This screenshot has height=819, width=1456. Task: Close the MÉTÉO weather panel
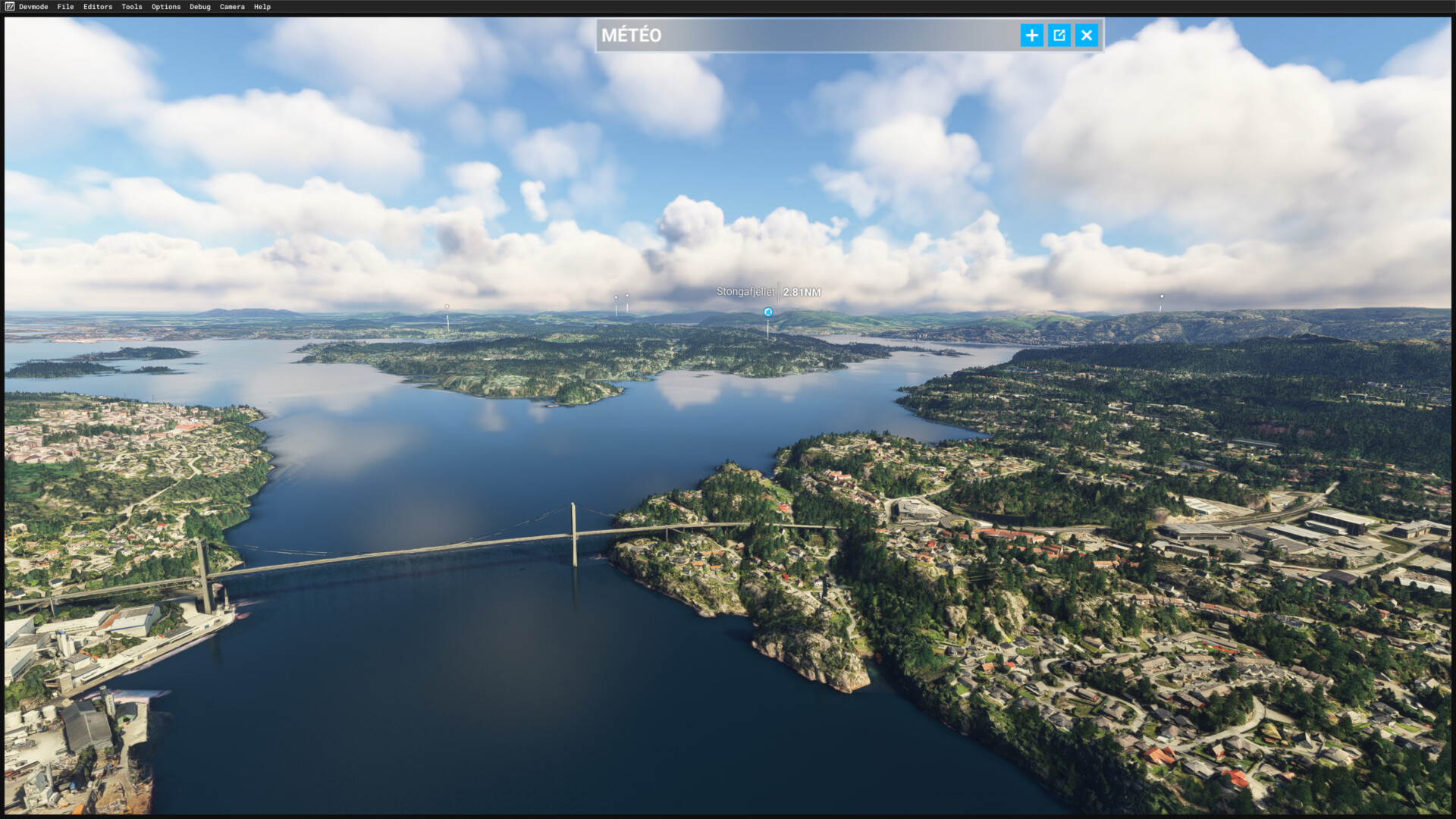1087,35
